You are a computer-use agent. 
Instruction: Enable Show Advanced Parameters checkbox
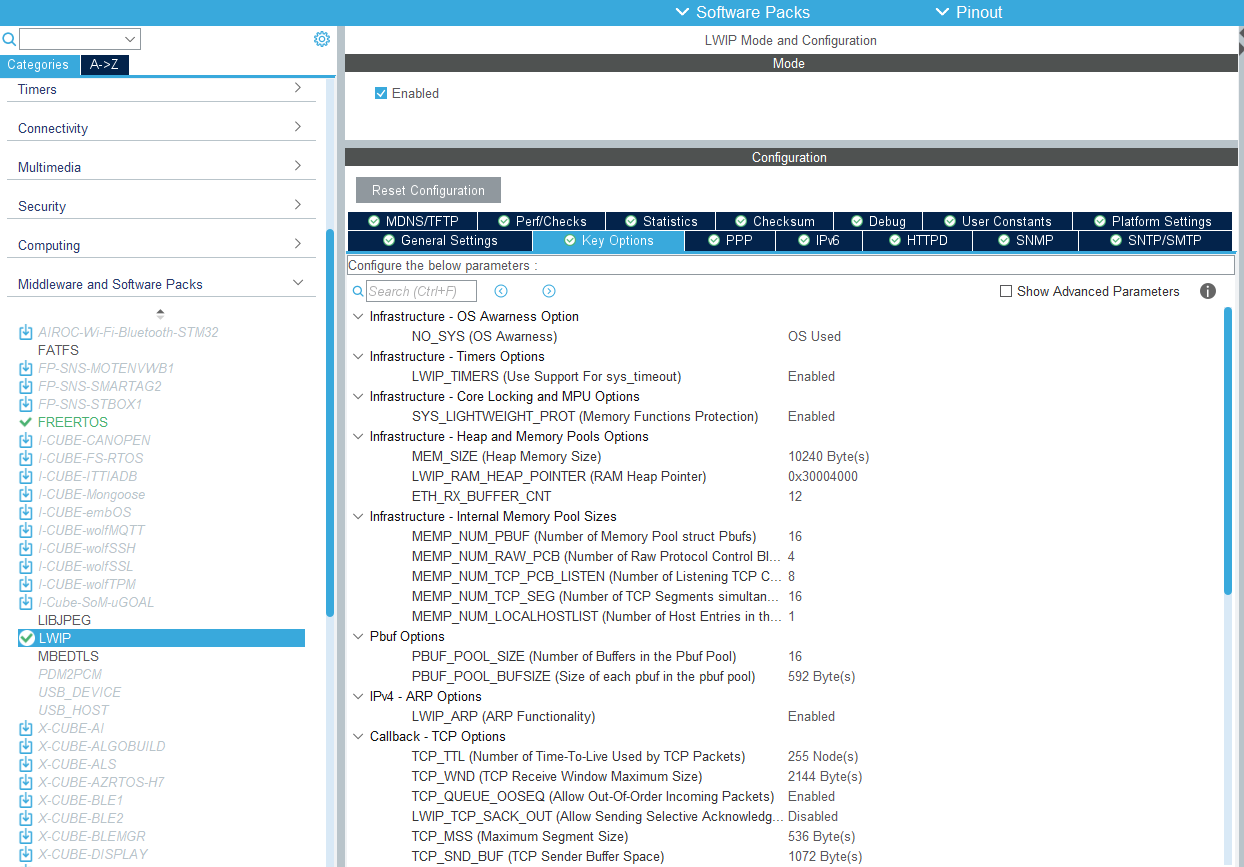point(1006,291)
